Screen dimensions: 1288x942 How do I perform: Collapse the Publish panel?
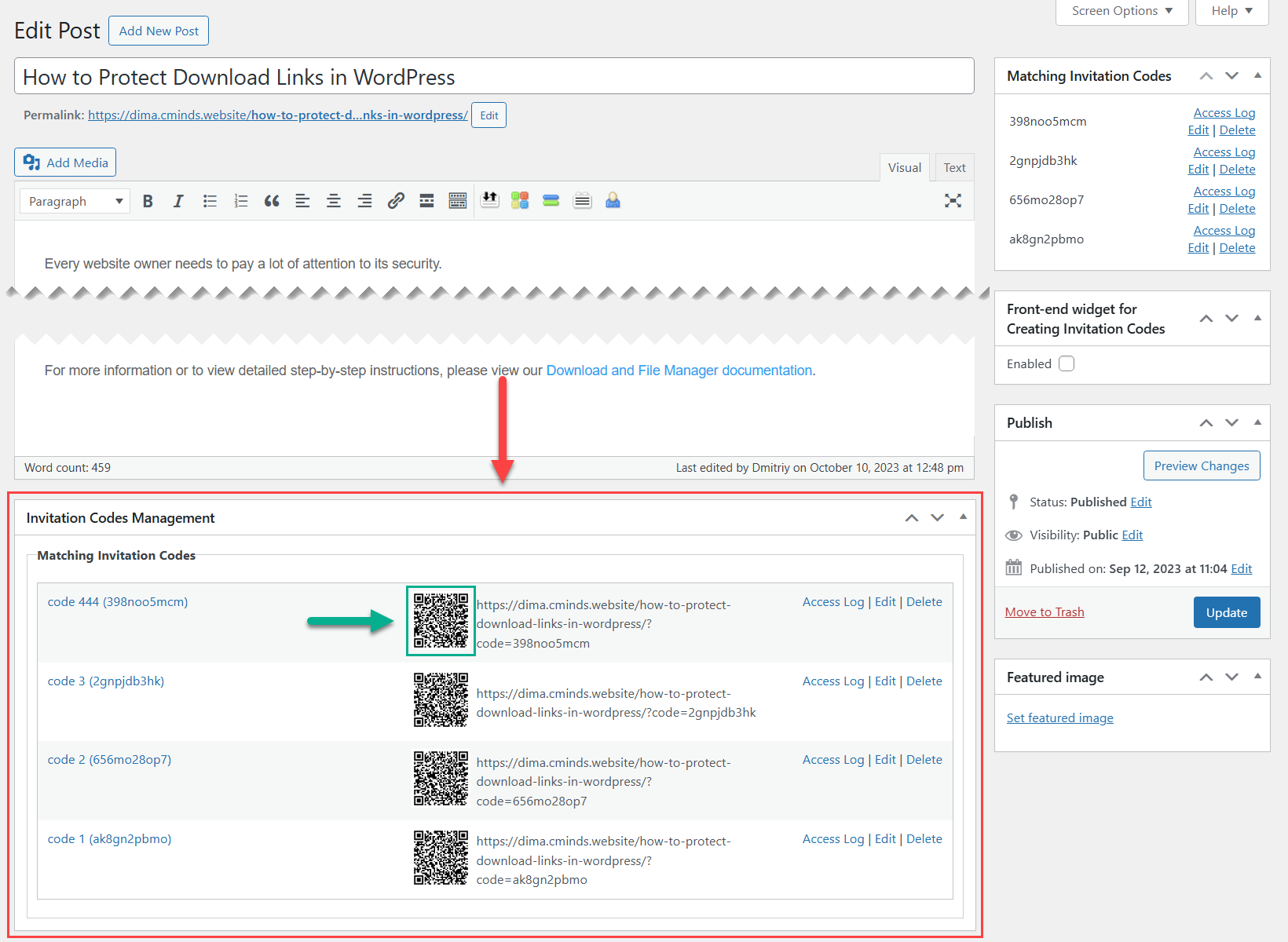click(x=1257, y=423)
